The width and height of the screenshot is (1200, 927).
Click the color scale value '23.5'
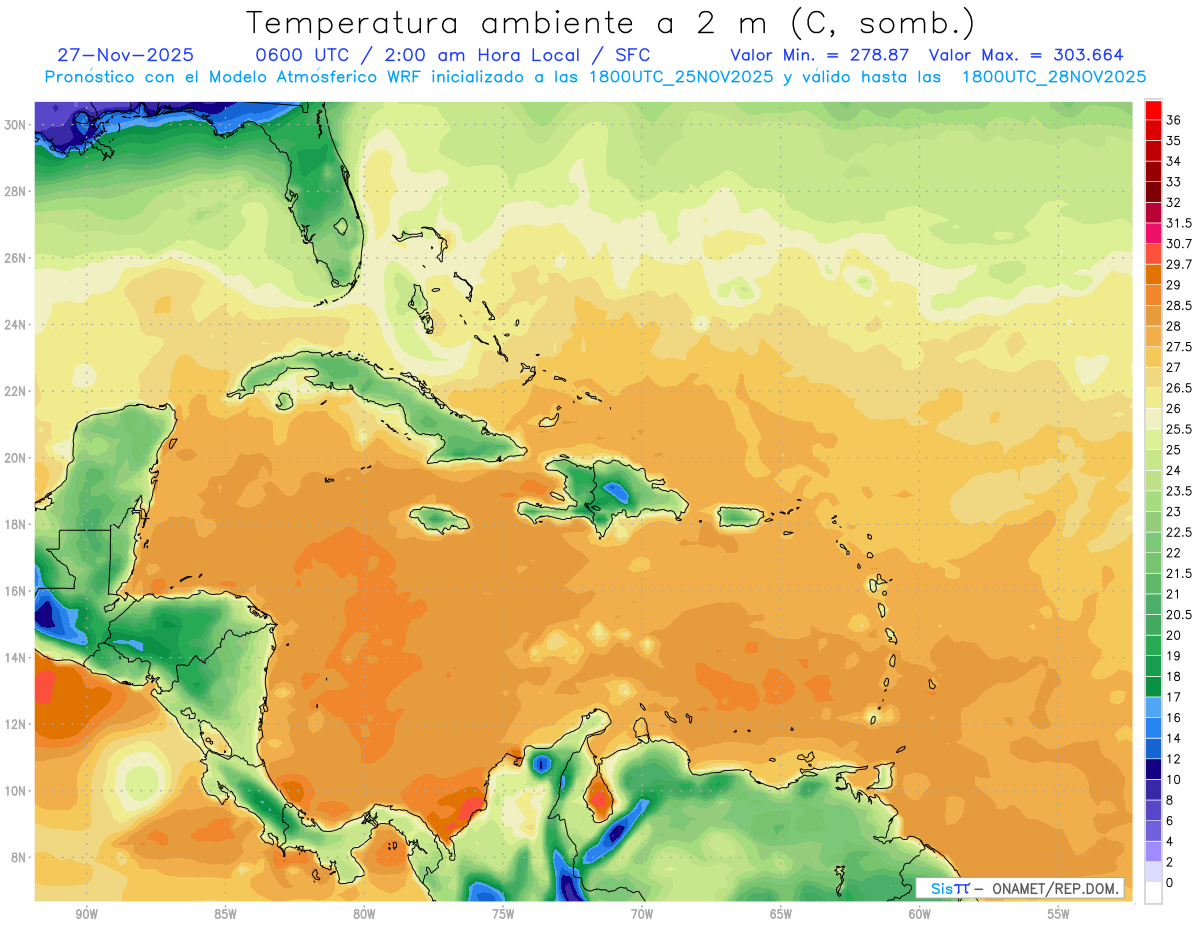1179,491
